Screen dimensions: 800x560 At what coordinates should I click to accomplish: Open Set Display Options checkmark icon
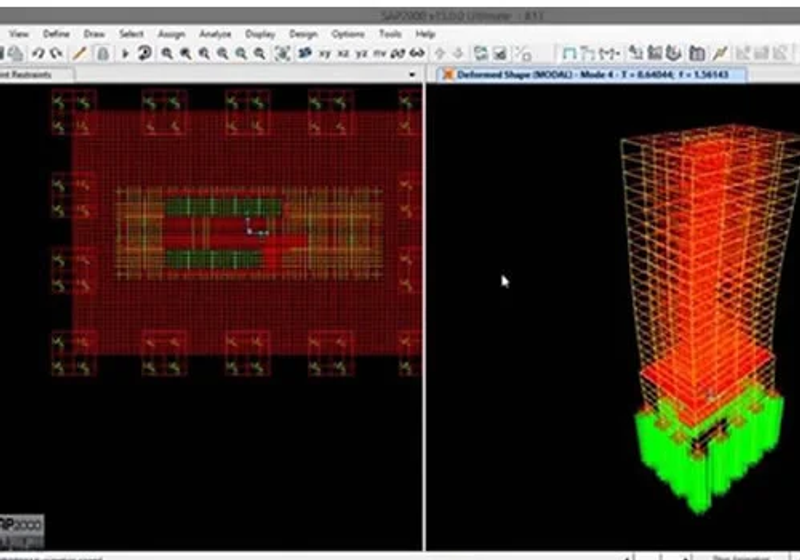500,53
